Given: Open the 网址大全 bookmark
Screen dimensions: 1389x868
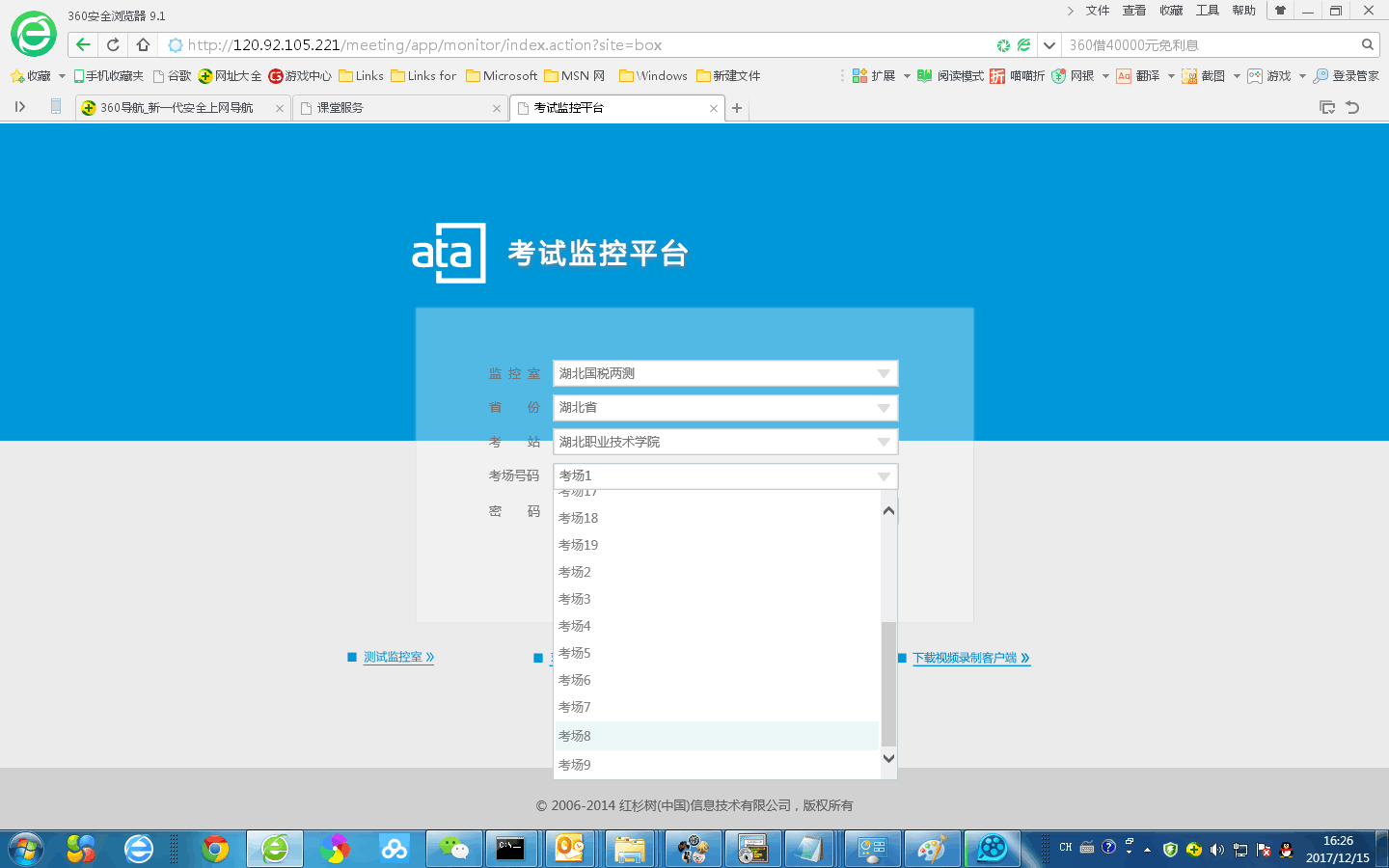Looking at the screenshot, I should pos(230,75).
